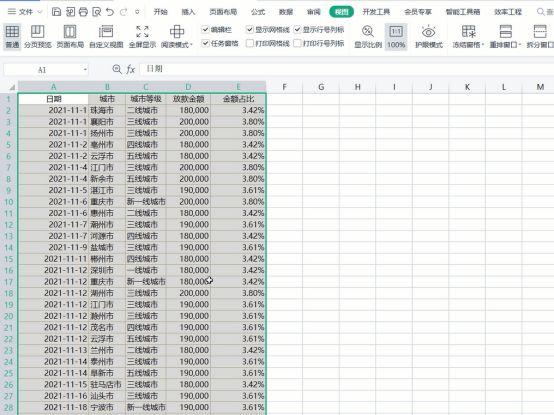Screen dimensions: 554x415
Task: Open the 开发工具 Developer tab
Action: (376, 12)
